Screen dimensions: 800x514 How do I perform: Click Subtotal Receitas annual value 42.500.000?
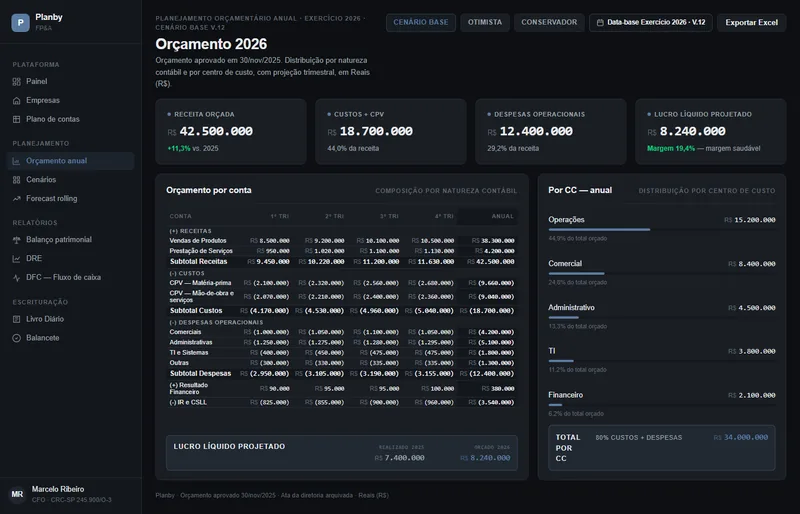(x=491, y=262)
